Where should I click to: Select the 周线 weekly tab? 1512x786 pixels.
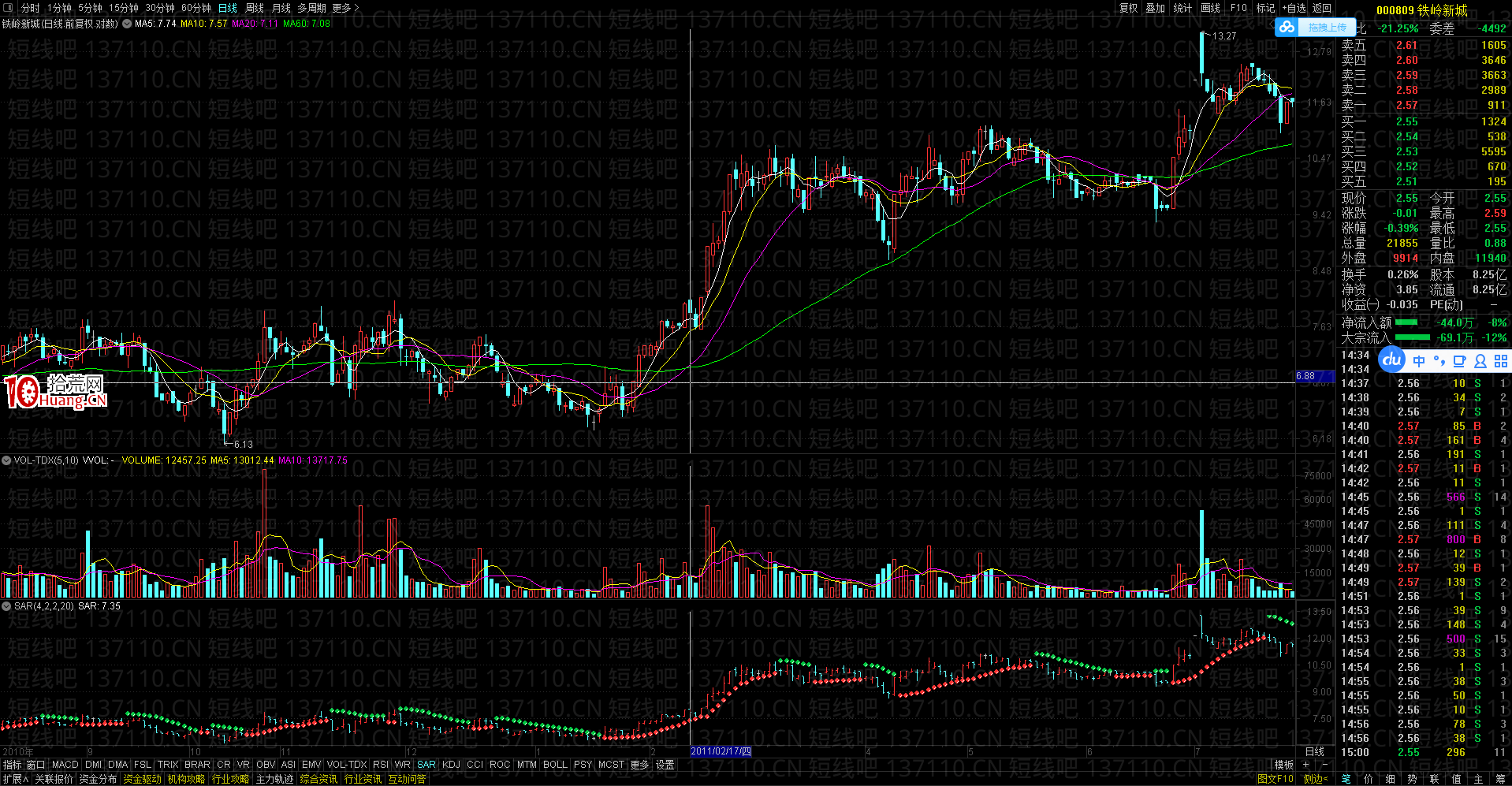(255, 8)
